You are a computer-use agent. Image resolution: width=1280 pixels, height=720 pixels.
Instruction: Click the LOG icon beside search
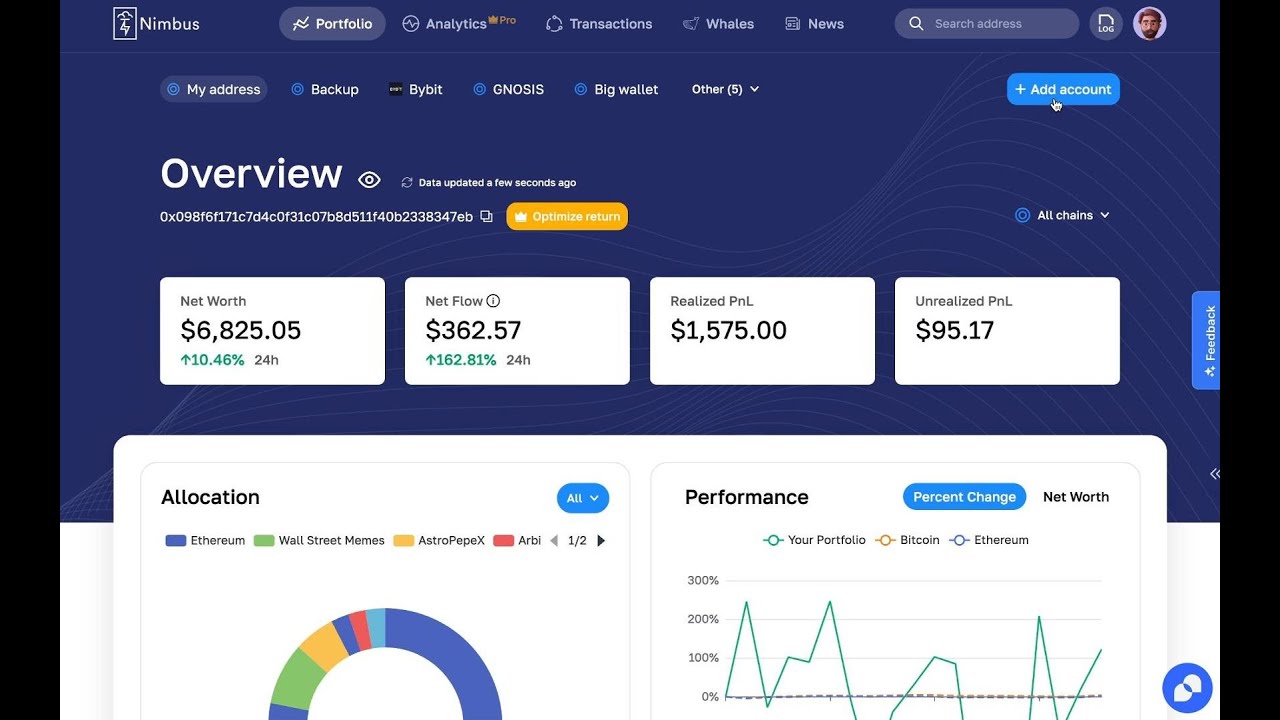click(x=1105, y=24)
